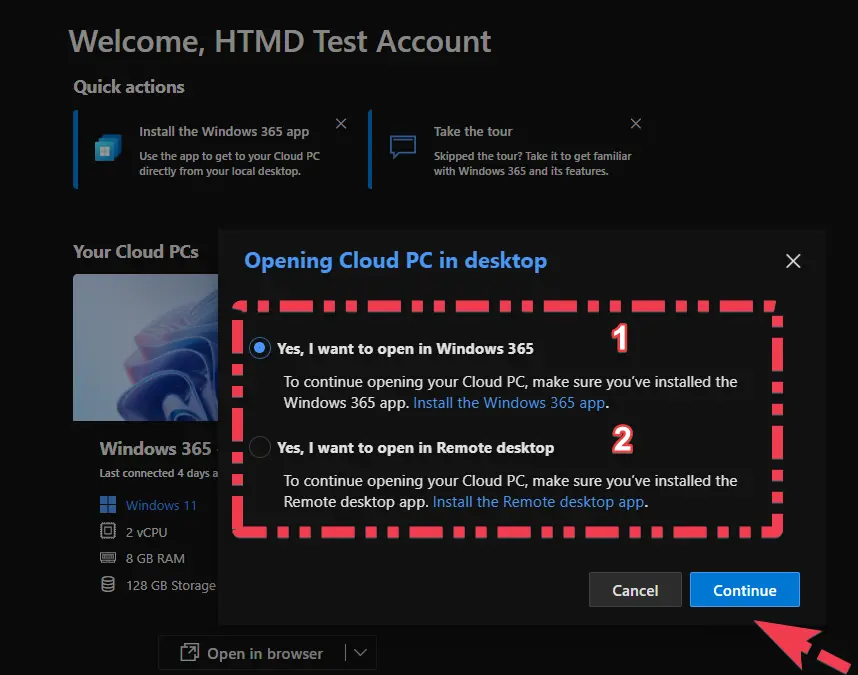Open the Install the Windows 365 app link
The height and width of the screenshot is (675, 858).
509,403
